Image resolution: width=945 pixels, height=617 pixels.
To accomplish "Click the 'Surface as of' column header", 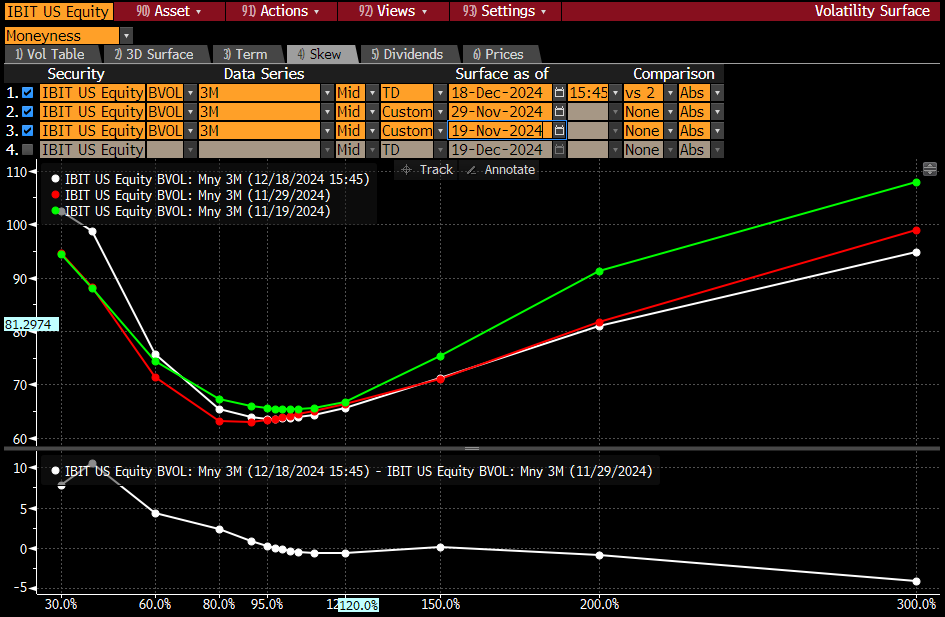I will pyautogui.click(x=501, y=74).
